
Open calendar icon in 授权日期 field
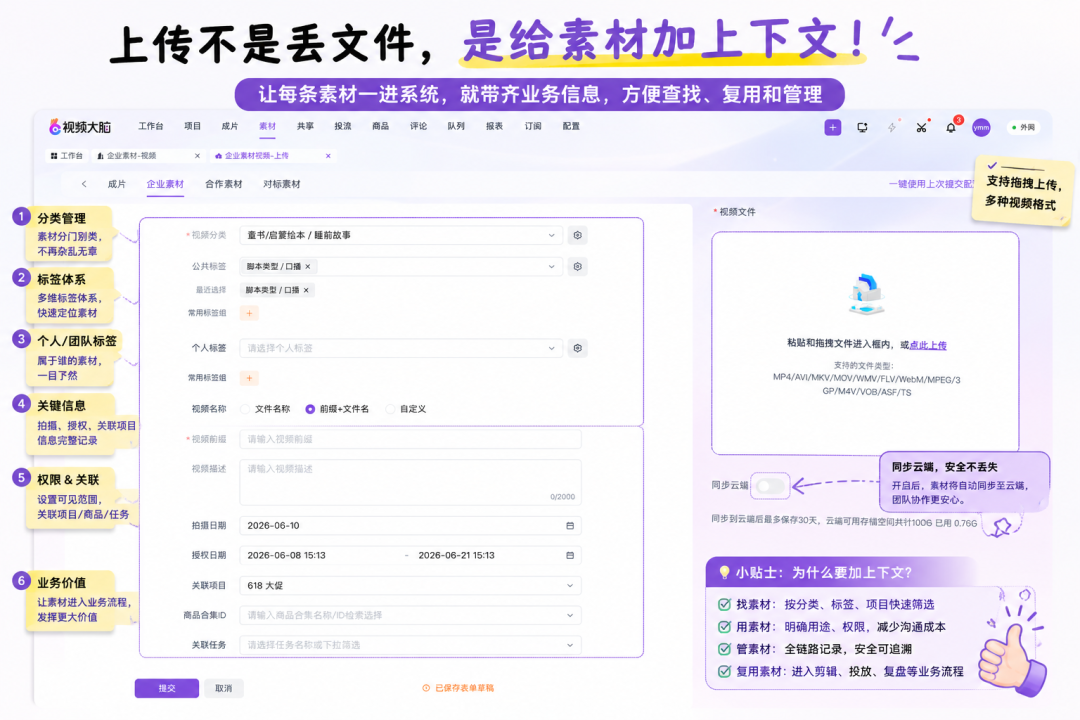pyautogui.click(x=570, y=555)
